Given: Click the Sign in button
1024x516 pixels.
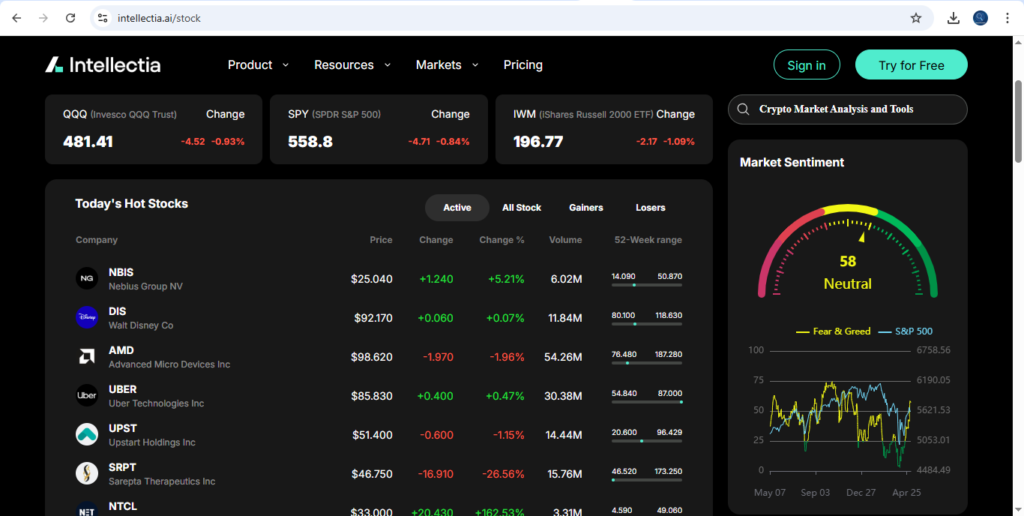Looking at the screenshot, I should tap(807, 65).
